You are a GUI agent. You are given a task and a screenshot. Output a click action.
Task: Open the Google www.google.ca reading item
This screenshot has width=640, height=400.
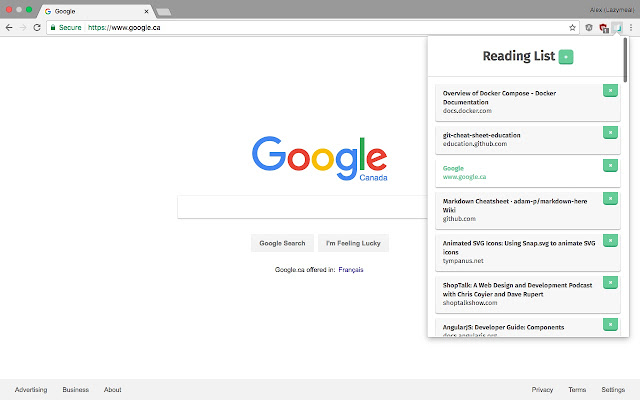tap(528, 173)
